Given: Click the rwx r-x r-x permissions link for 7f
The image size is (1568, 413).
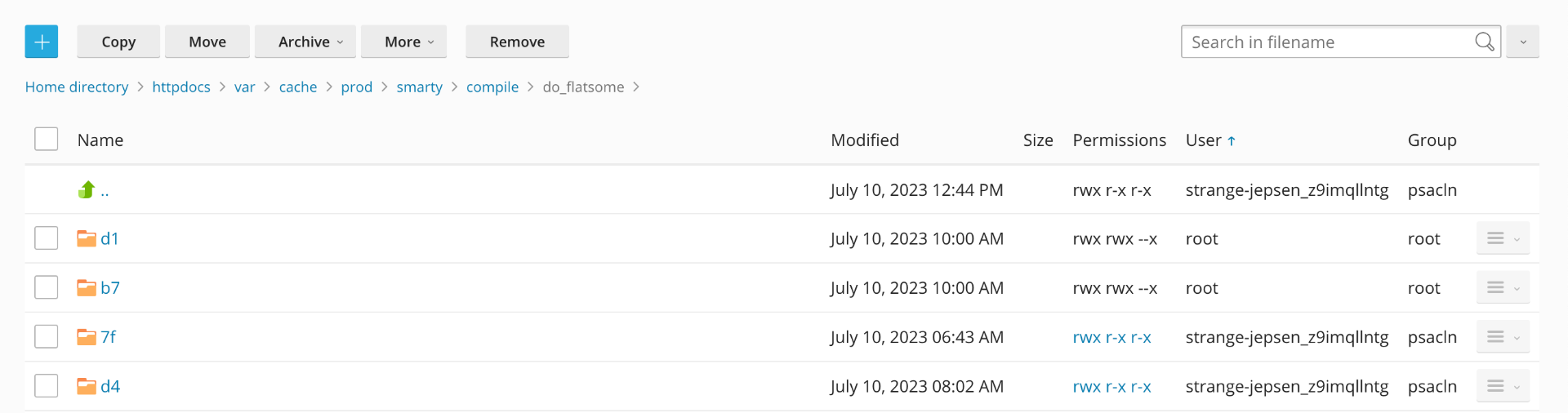Looking at the screenshot, I should click(1111, 337).
